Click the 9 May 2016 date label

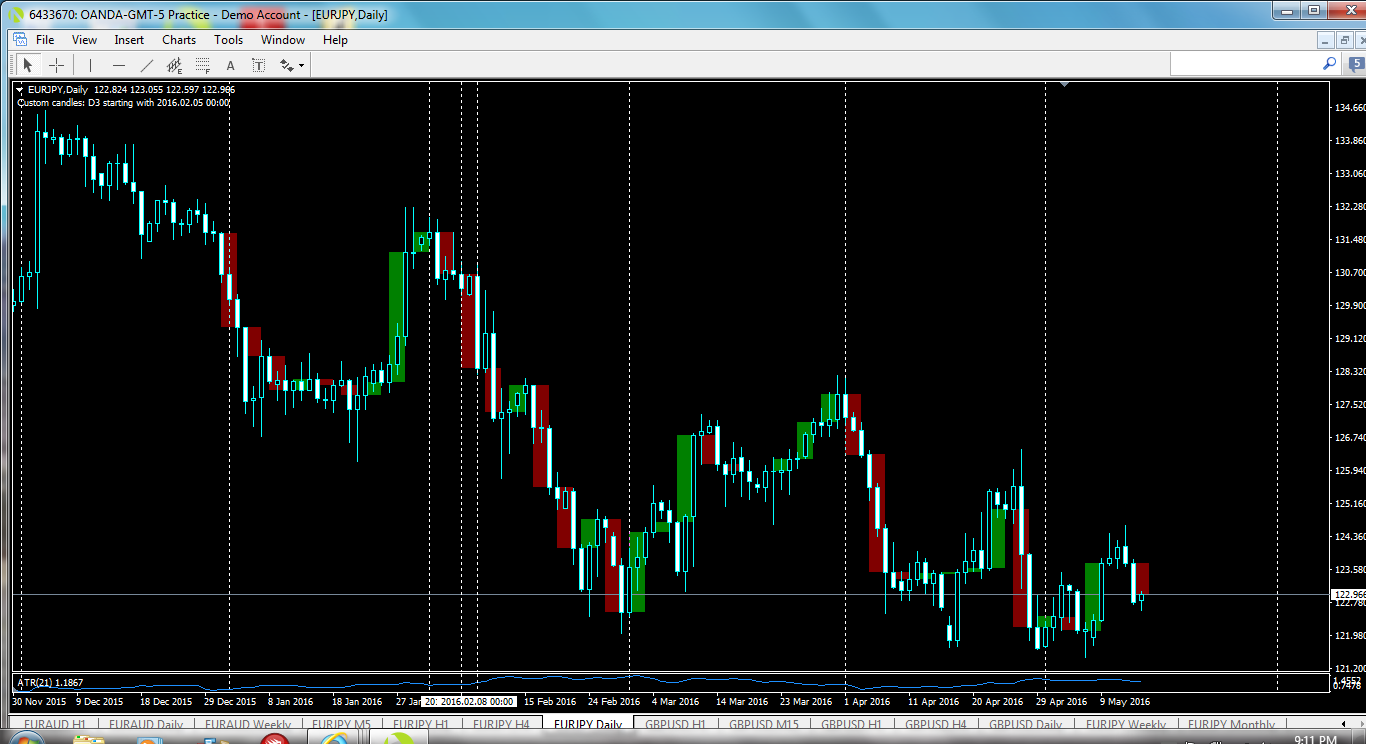tap(1125, 702)
